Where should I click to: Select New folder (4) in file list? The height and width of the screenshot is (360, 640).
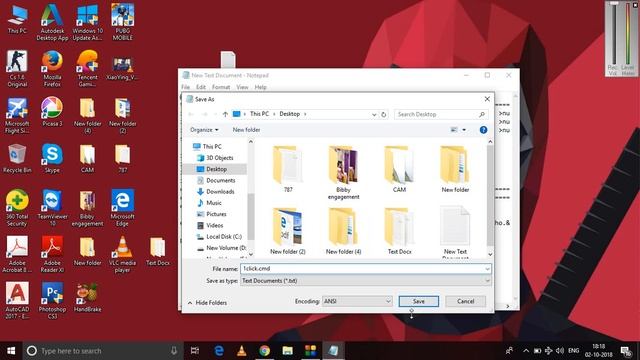(x=343, y=231)
